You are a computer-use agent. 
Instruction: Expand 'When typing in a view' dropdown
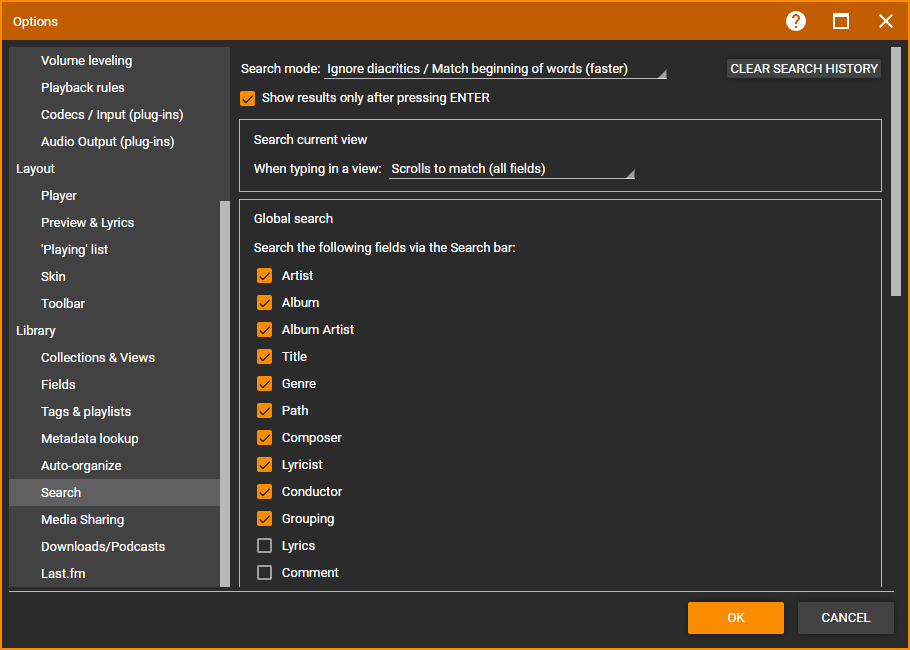[x=512, y=169]
